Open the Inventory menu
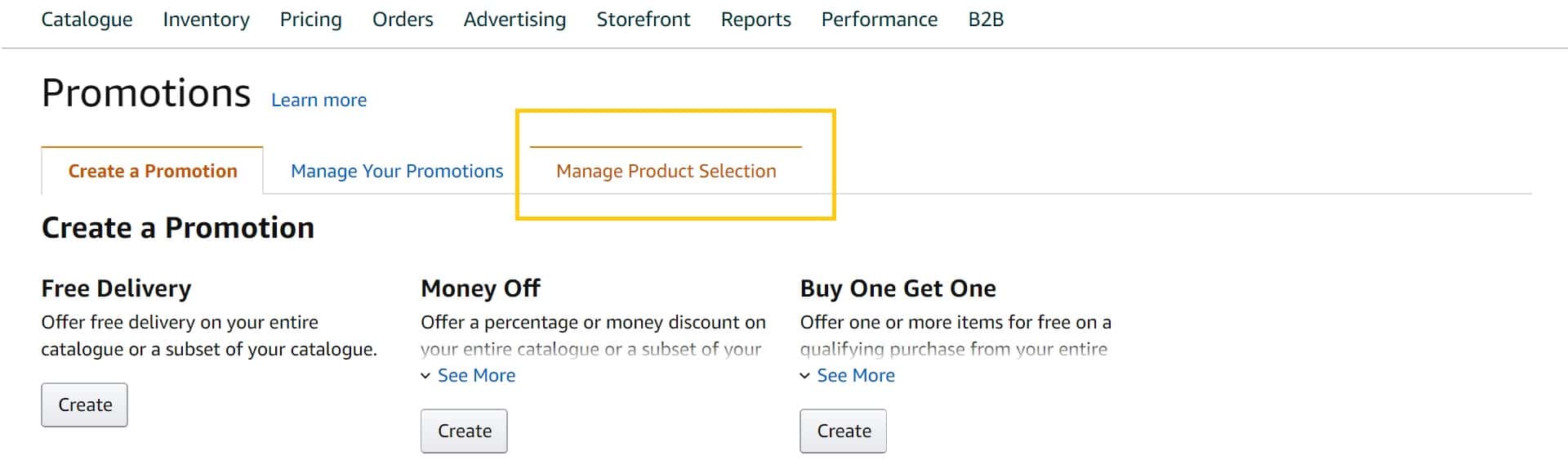This screenshot has width=1568, height=474. tap(206, 20)
